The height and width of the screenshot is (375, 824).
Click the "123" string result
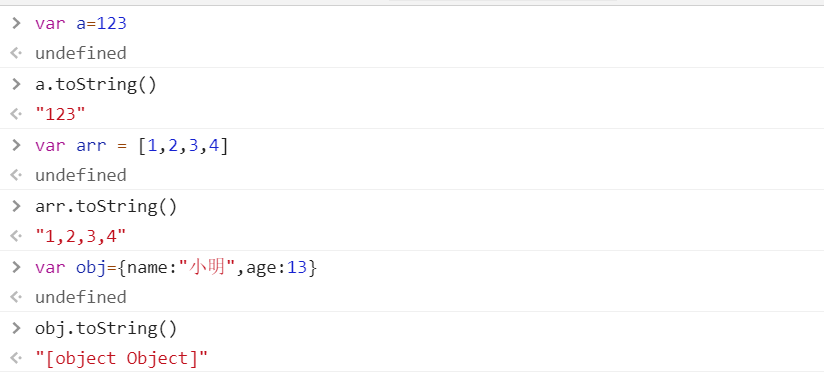click(x=60, y=114)
